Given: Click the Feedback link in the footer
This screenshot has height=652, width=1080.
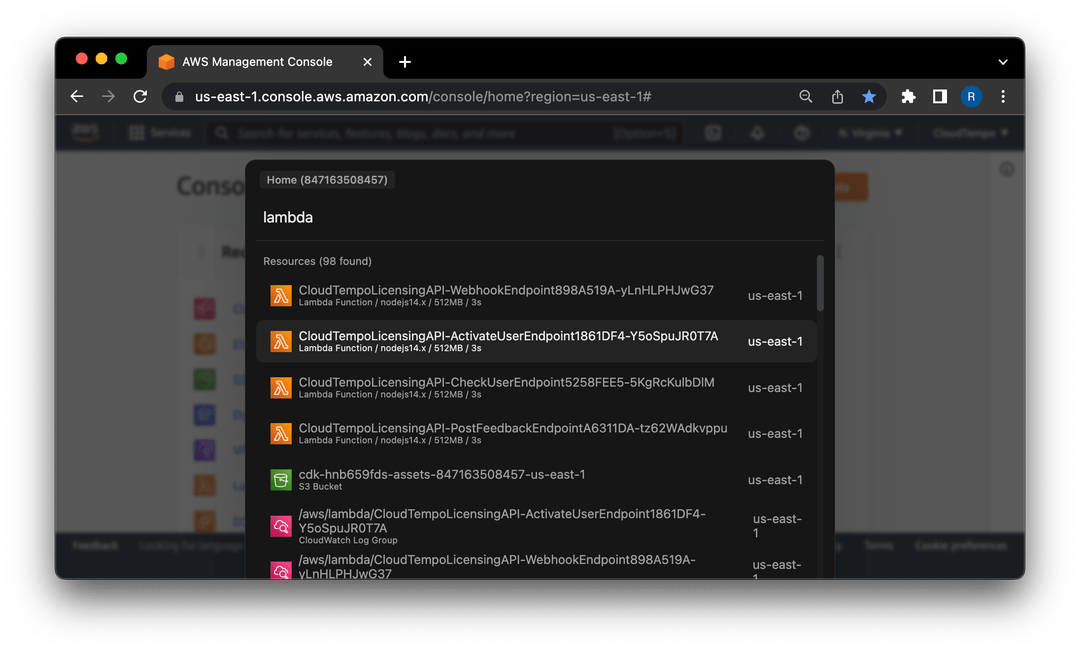Looking at the screenshot, I should coord(96,546).
